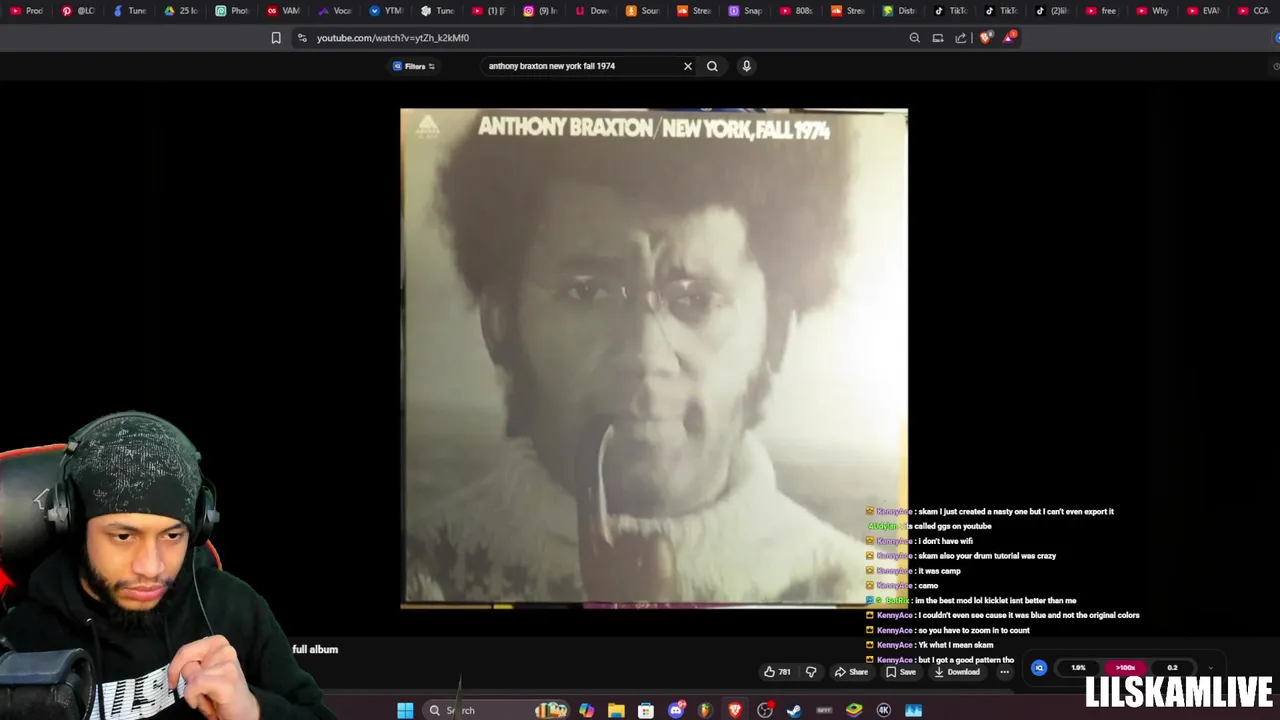Open Copilot from the taskbar
1280x720 pixels.
(586, 710)
